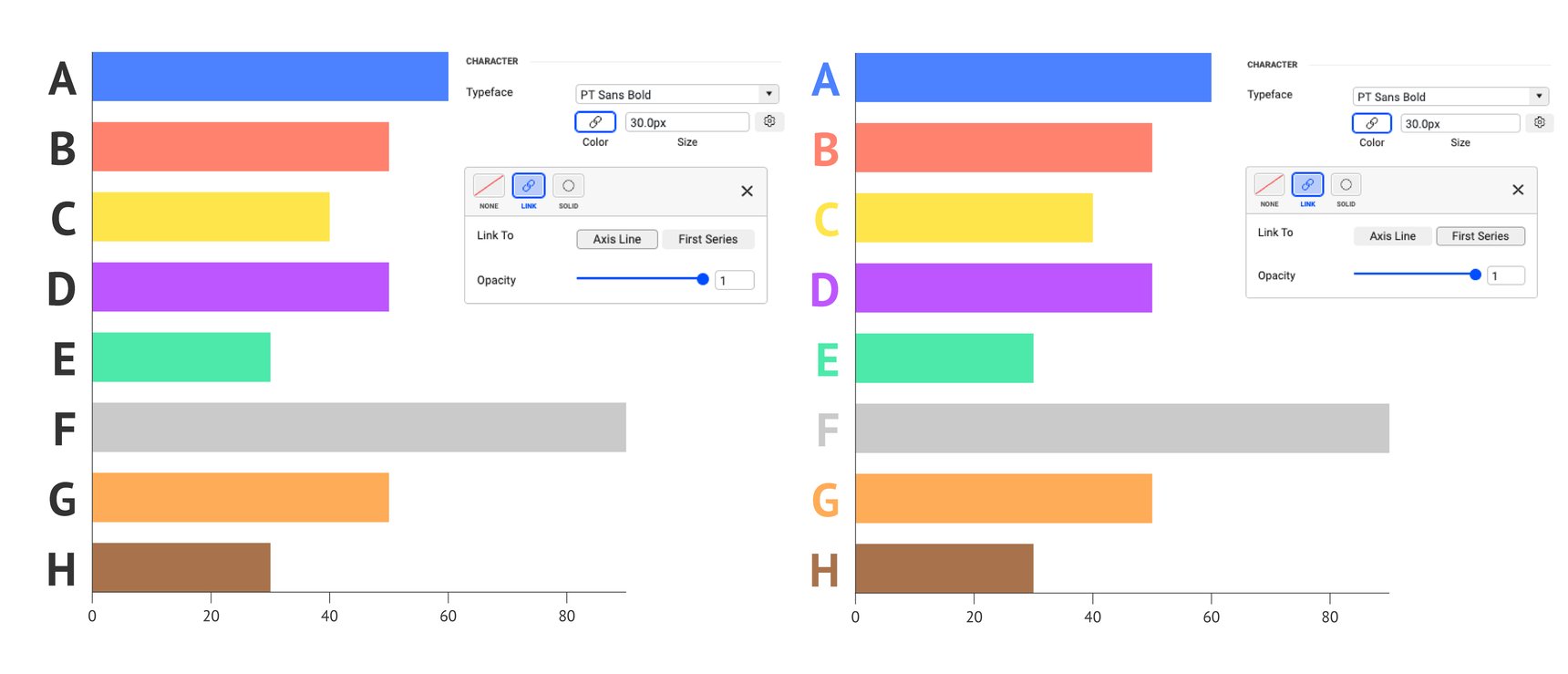Toggle LINK mode in the right popup
This screenshot has width=1568, height=674.
coord(1307,185)
